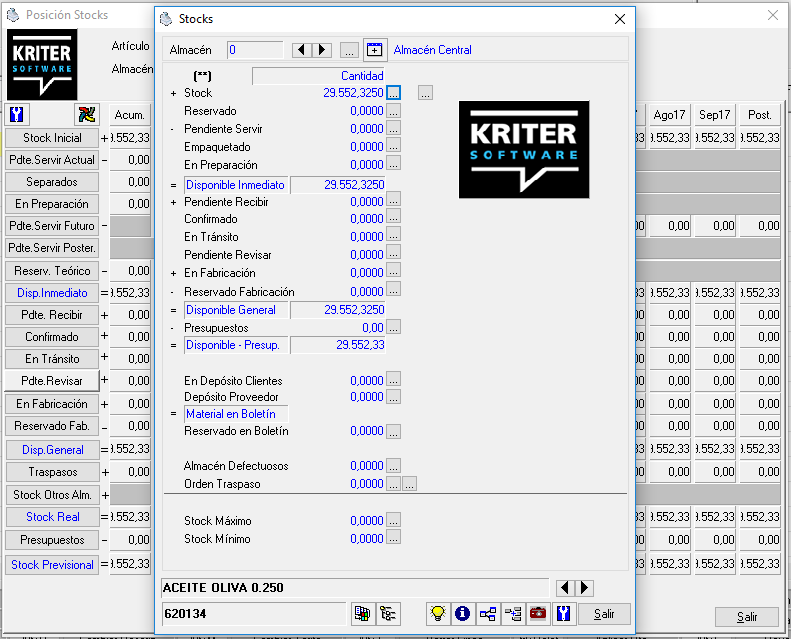
Task: Open Empaquetado detail ellipsis button
Action: coord(393,146)
